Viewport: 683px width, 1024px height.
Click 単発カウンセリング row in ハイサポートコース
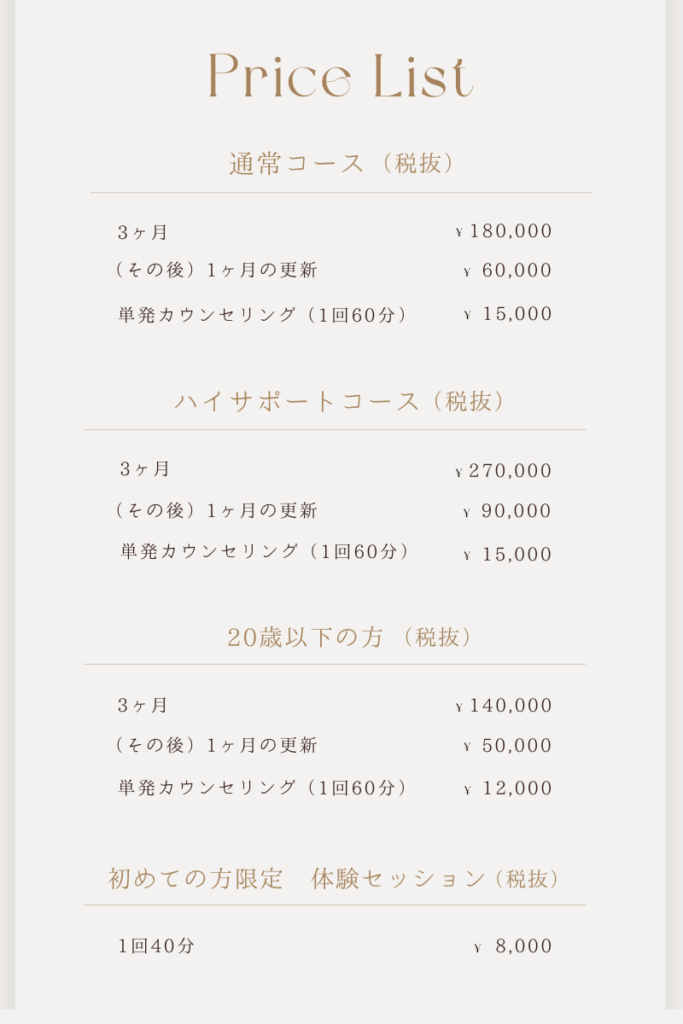[336, 552]
